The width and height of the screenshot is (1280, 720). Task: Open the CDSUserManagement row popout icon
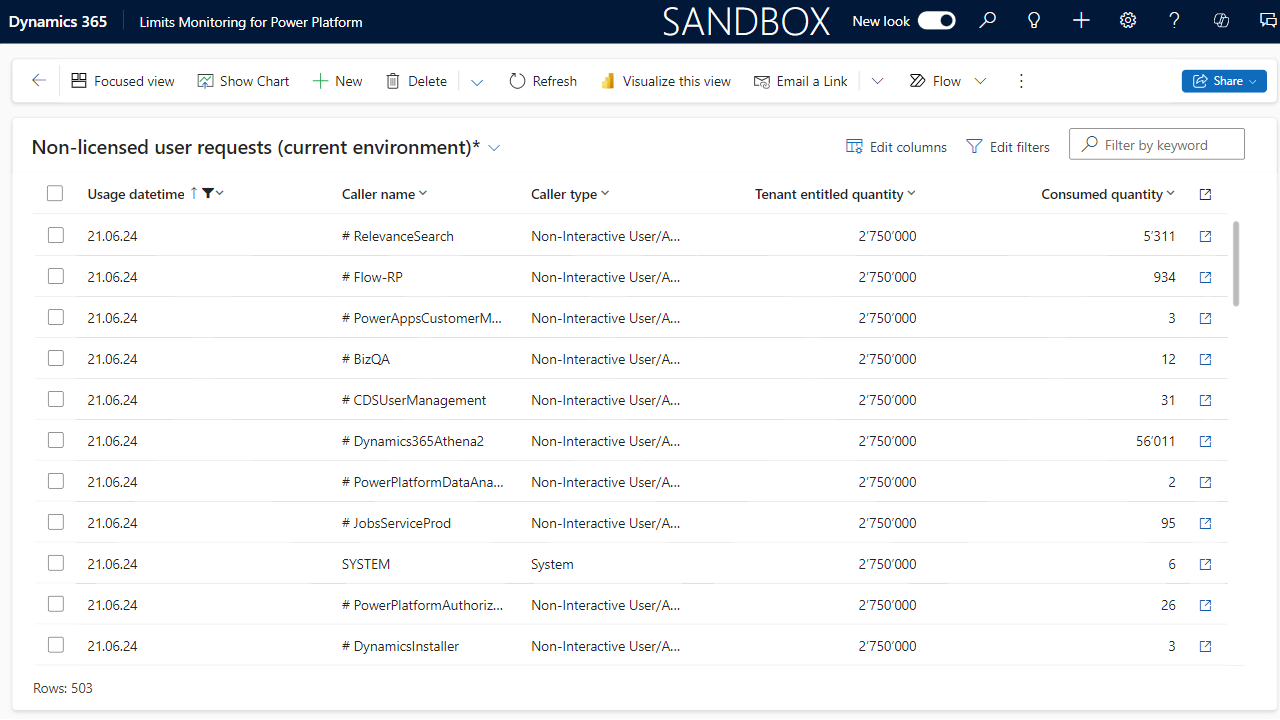click(x=1205, y=400)
